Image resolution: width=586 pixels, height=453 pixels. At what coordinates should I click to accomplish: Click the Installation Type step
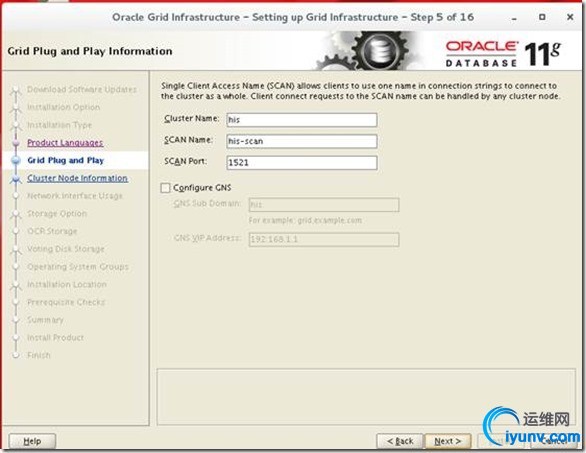pyautogui.click(x=59, y=125)
